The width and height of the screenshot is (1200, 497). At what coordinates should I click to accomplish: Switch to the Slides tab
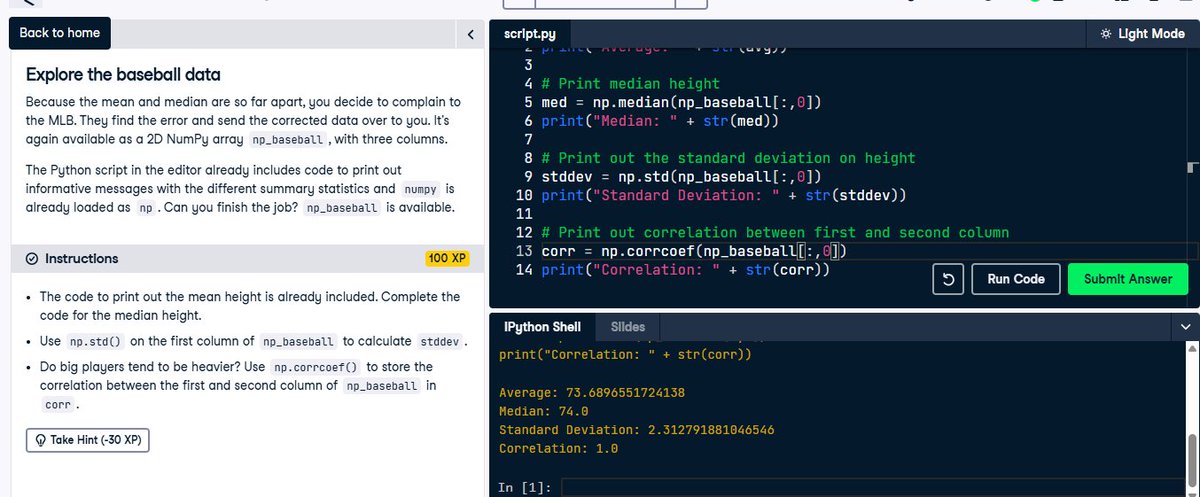click(x=627, y=326)
